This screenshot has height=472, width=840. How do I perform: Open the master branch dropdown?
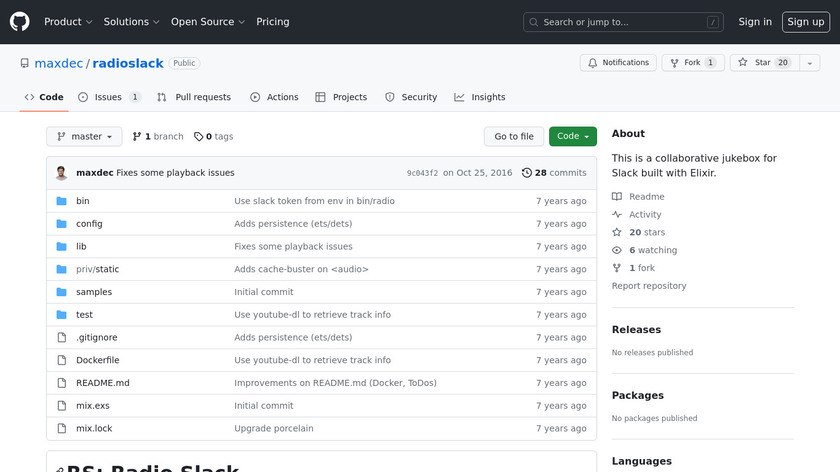tap(84, 137)
